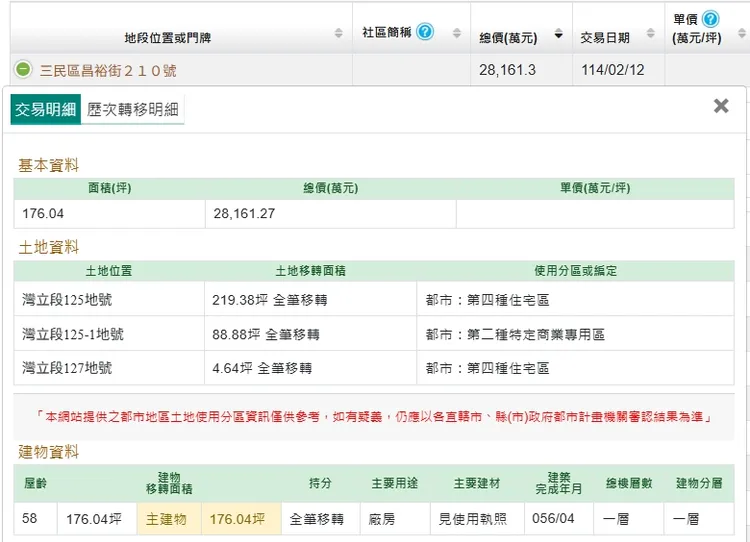Select the 灣立段125-1地號 land row
The width and height of the screenshot is (750, 542).
[x=374, y=333]
